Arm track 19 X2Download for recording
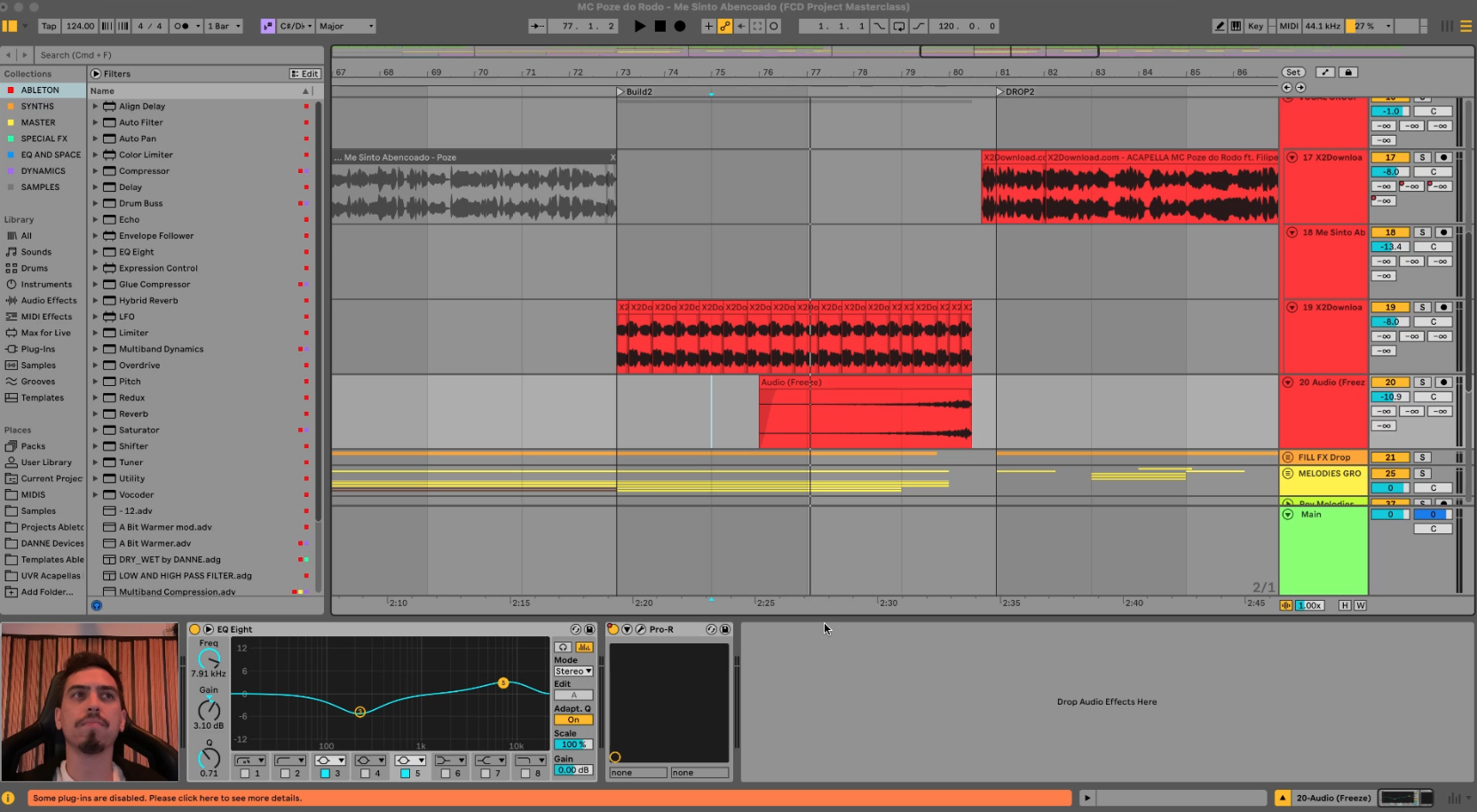This screenshot has height=812, width=1477. pos(1443,307)
